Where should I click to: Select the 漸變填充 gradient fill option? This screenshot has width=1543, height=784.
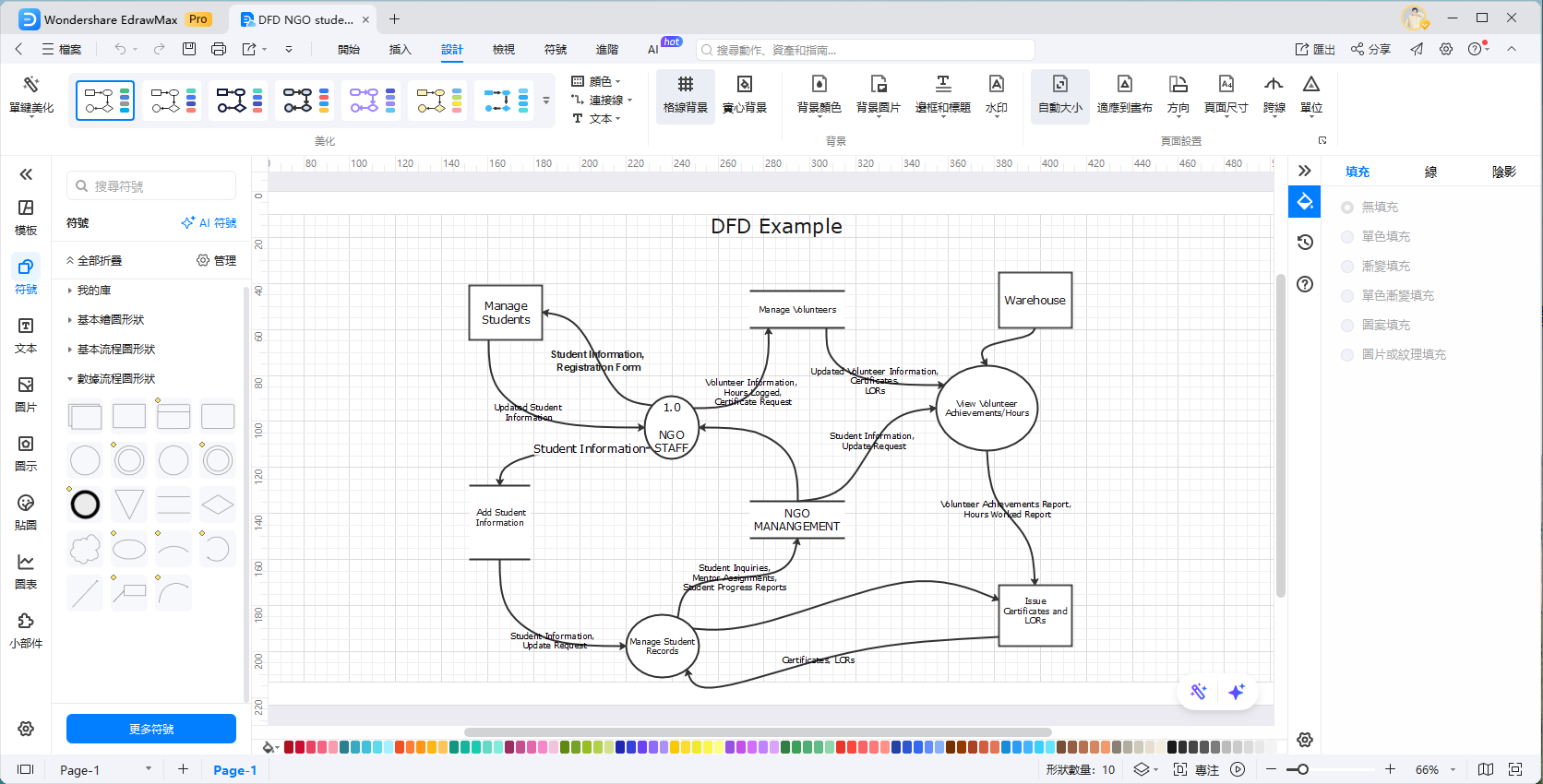pos(1347,267)
